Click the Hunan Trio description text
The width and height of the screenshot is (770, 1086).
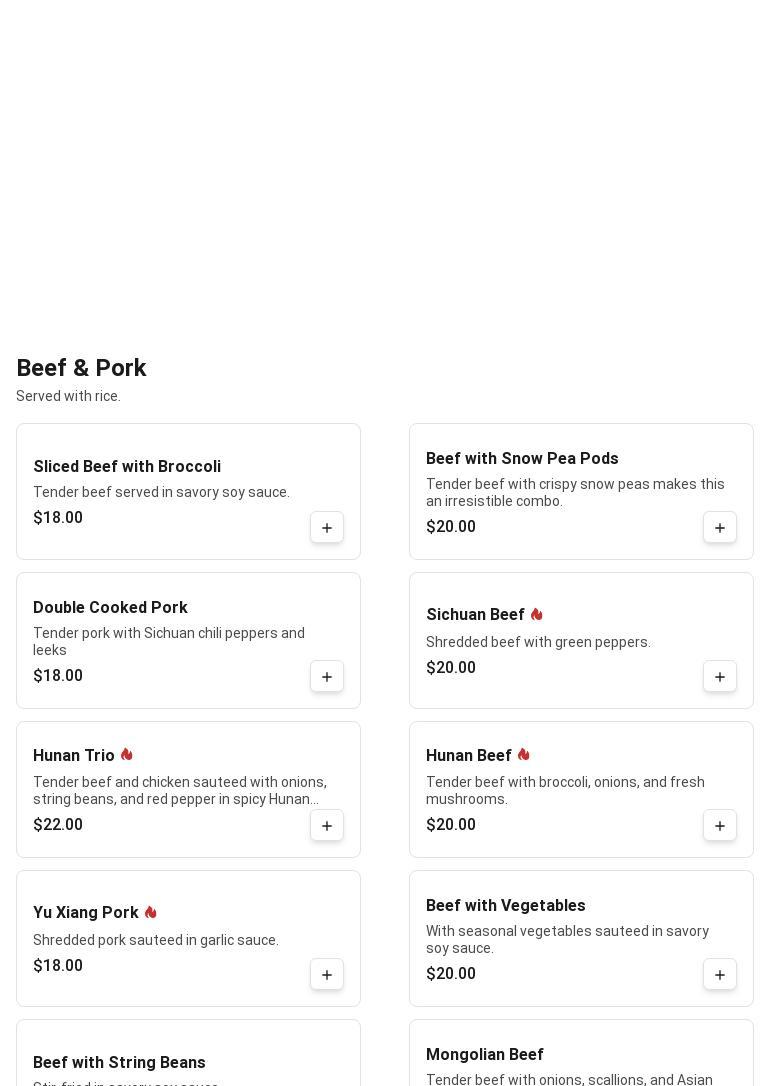tap(180, 790)
